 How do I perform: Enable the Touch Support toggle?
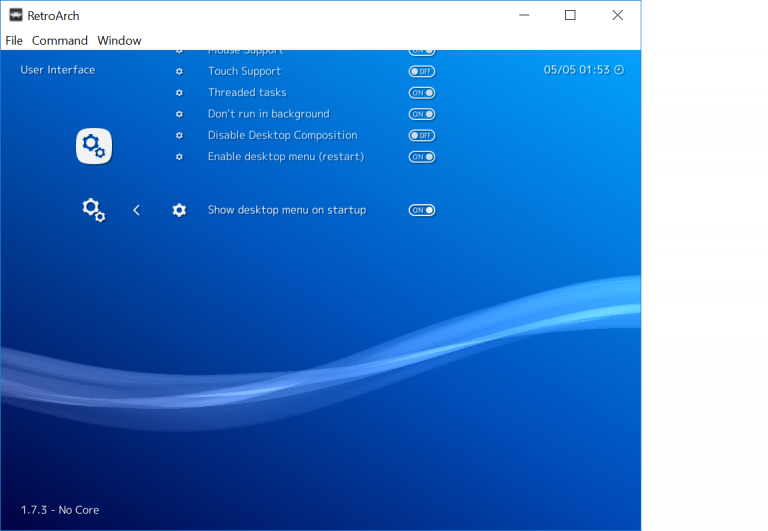422,72
